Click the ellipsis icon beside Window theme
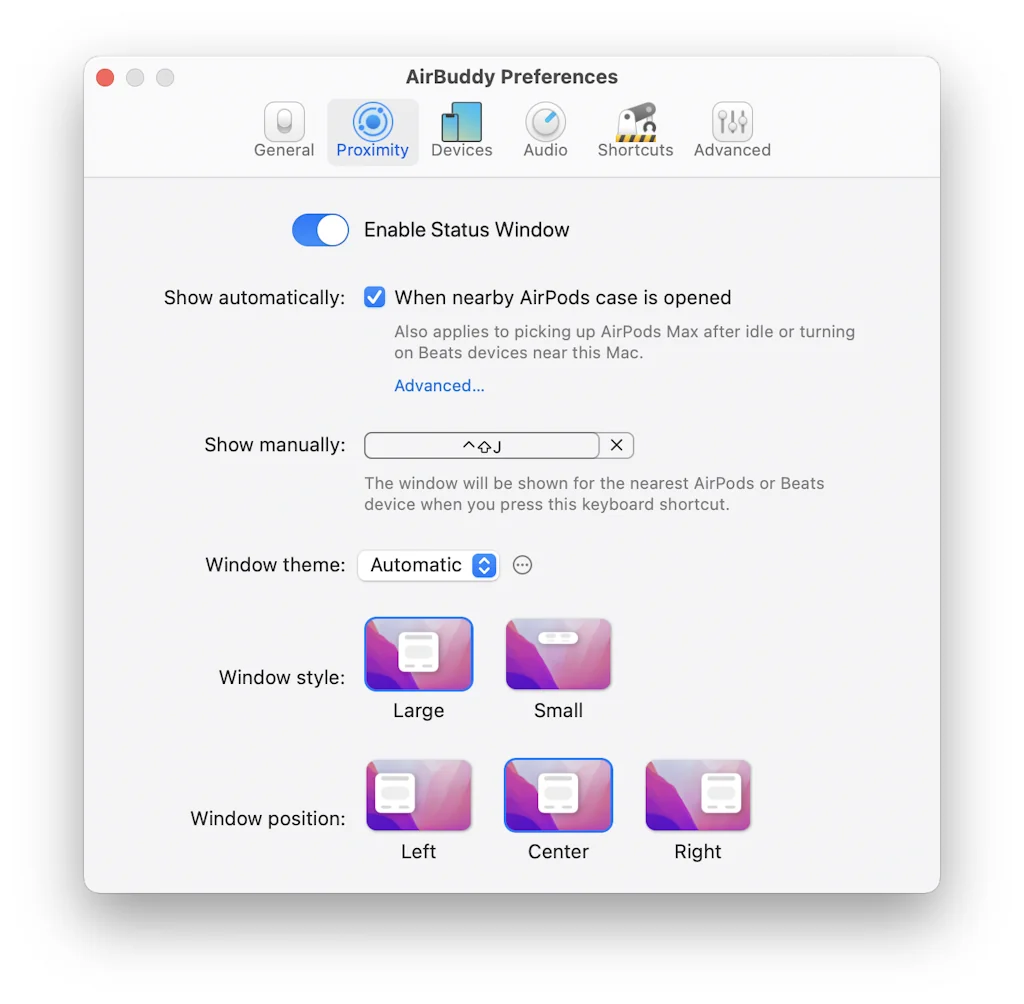 pyautogui.click(x=522, y=565)
